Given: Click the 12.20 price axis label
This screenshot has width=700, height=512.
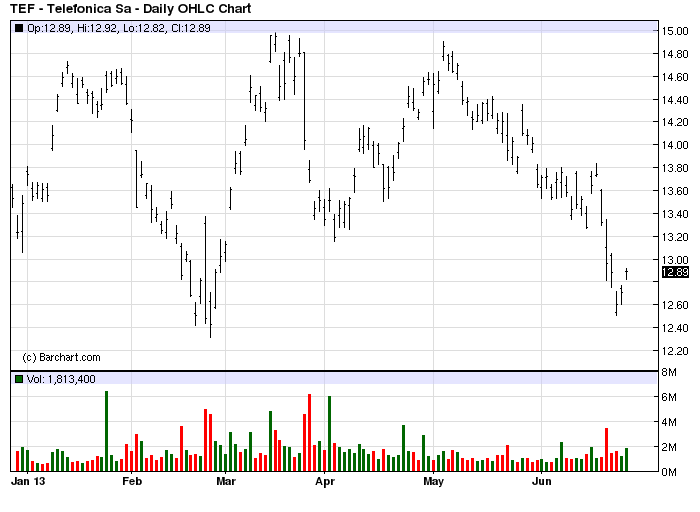Looking at the screenshot, I should [675, 351].
